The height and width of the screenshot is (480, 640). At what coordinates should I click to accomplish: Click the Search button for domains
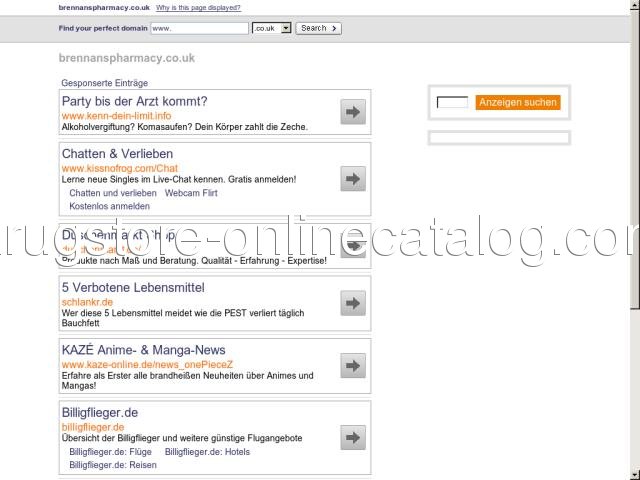point(318,28)
